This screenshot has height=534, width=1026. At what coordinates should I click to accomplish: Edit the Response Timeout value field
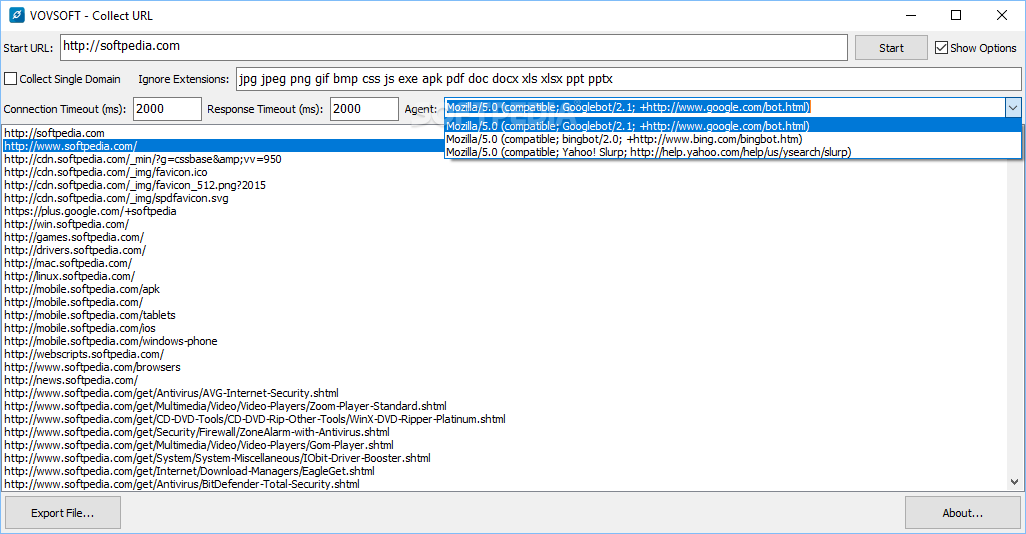tap(364, 109)
